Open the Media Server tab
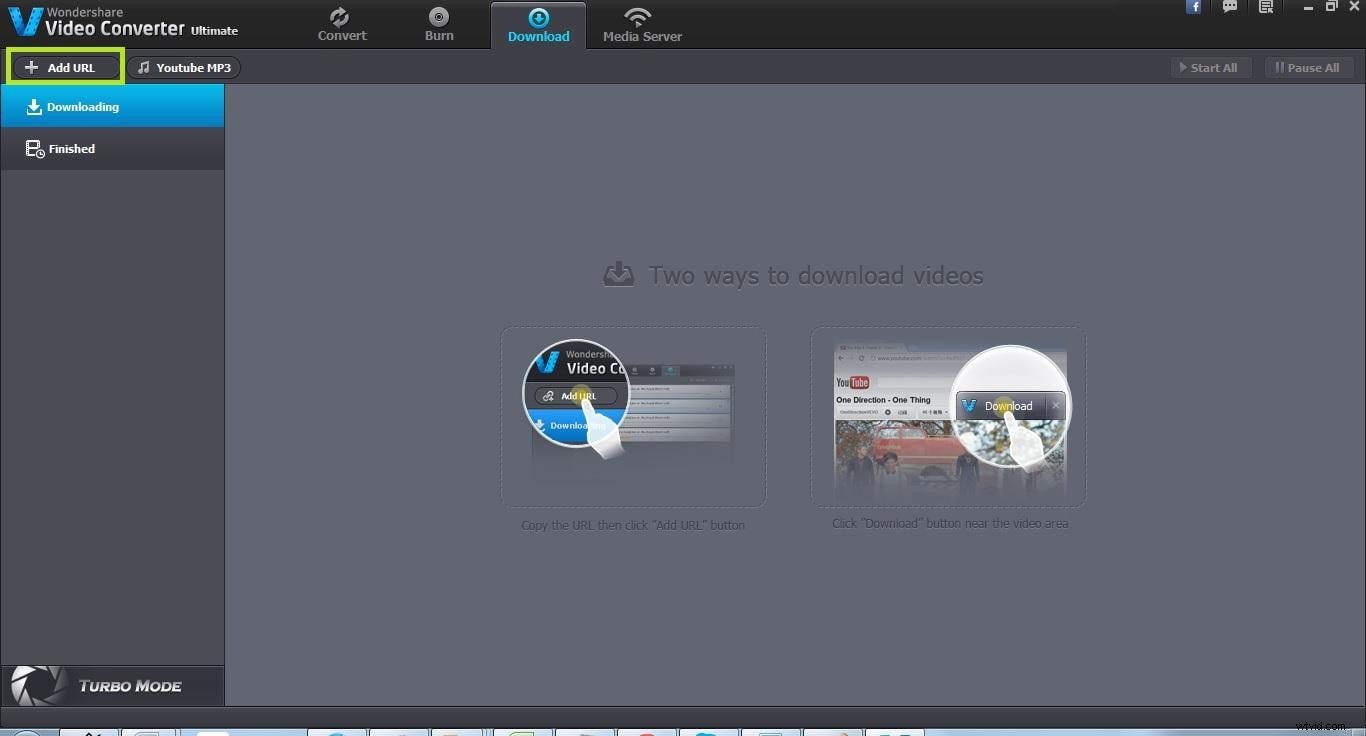The image size is (1366, 736). (641, 25)
